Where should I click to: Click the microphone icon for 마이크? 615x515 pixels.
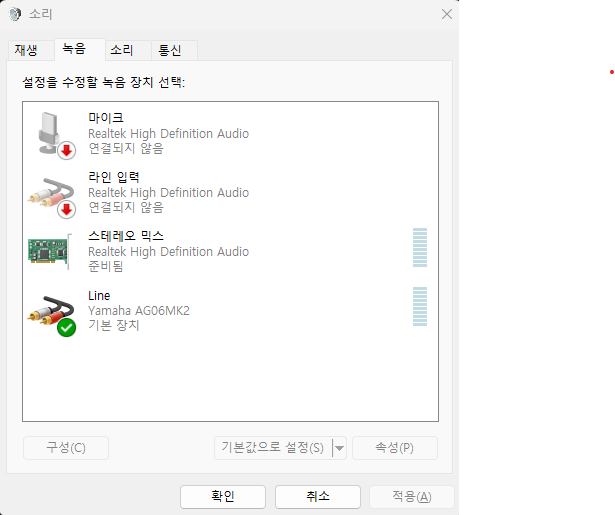50,132
